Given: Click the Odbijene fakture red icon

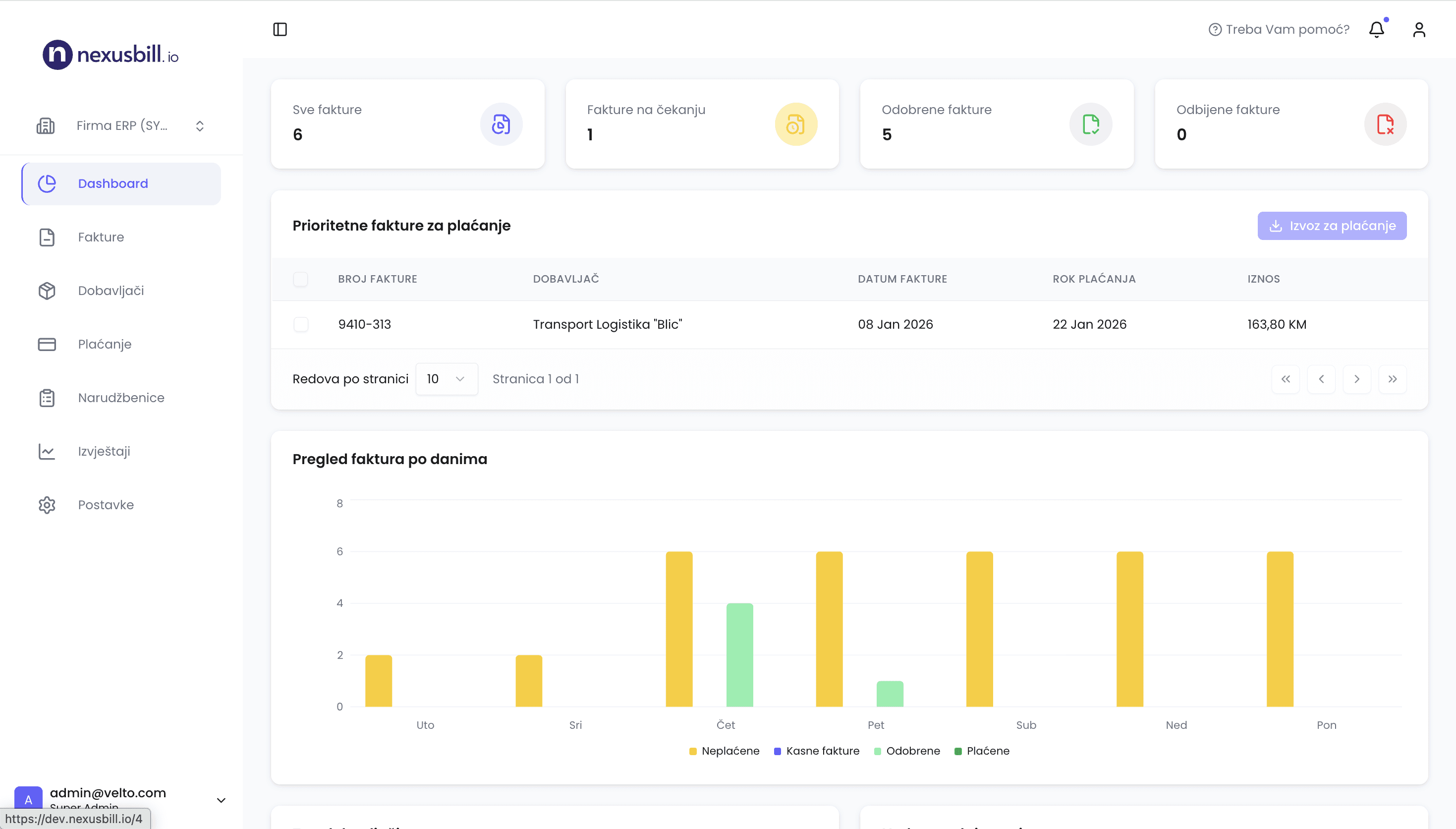Looking at the screenshot, I should coord(1385,124).
